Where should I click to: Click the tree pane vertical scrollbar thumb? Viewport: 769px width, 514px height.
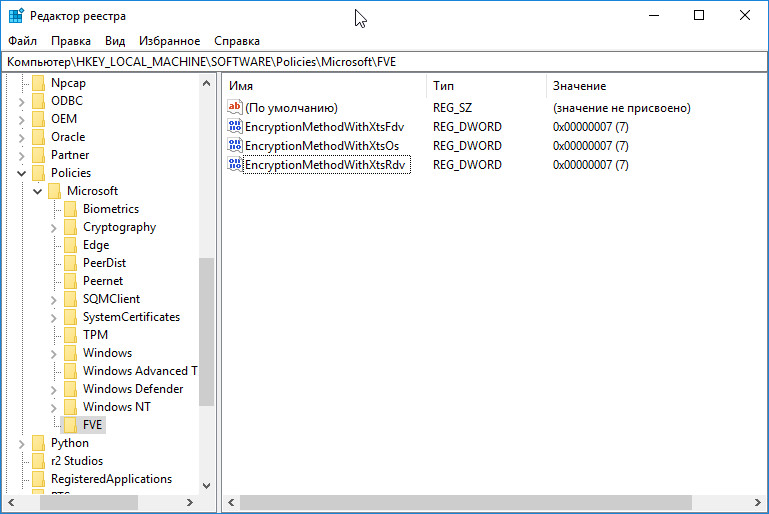[207, 331]
